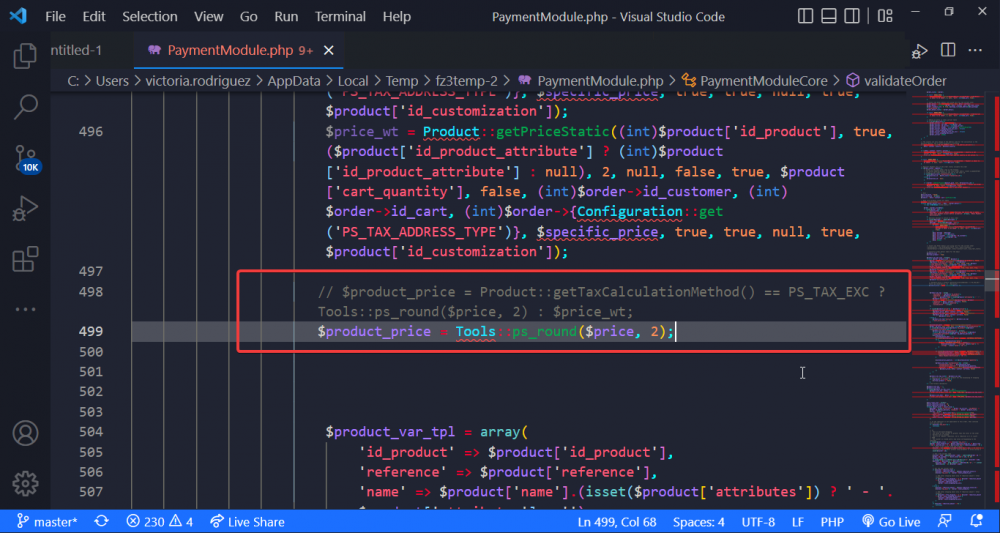Open the Explorer view in activity bar
Image resolution: width=1000 pixels, height=533 pixels.
click(26, 56)
